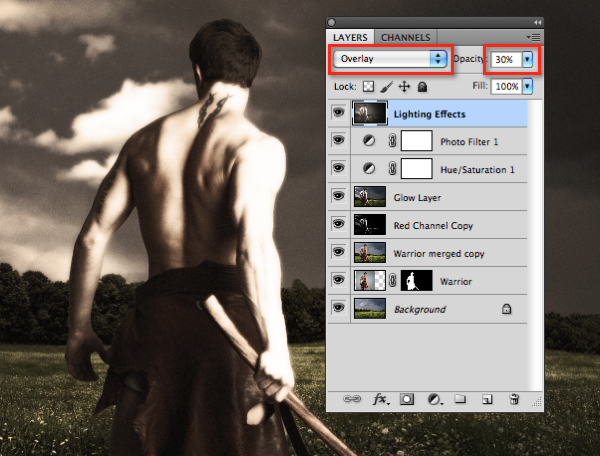This screenshot has height=456, width=600.
Task: Hide the Background layer
Action: tap(339, 308)
